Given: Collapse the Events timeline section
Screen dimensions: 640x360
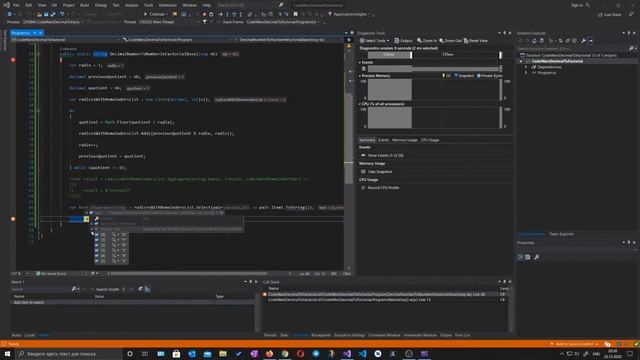Looking at the screenshot, I should [360, 62].
